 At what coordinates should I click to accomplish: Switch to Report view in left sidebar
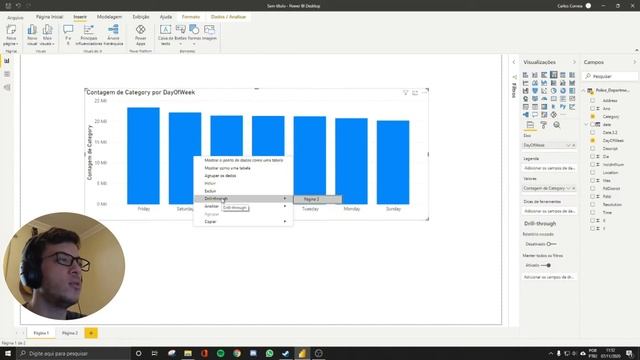7,61
